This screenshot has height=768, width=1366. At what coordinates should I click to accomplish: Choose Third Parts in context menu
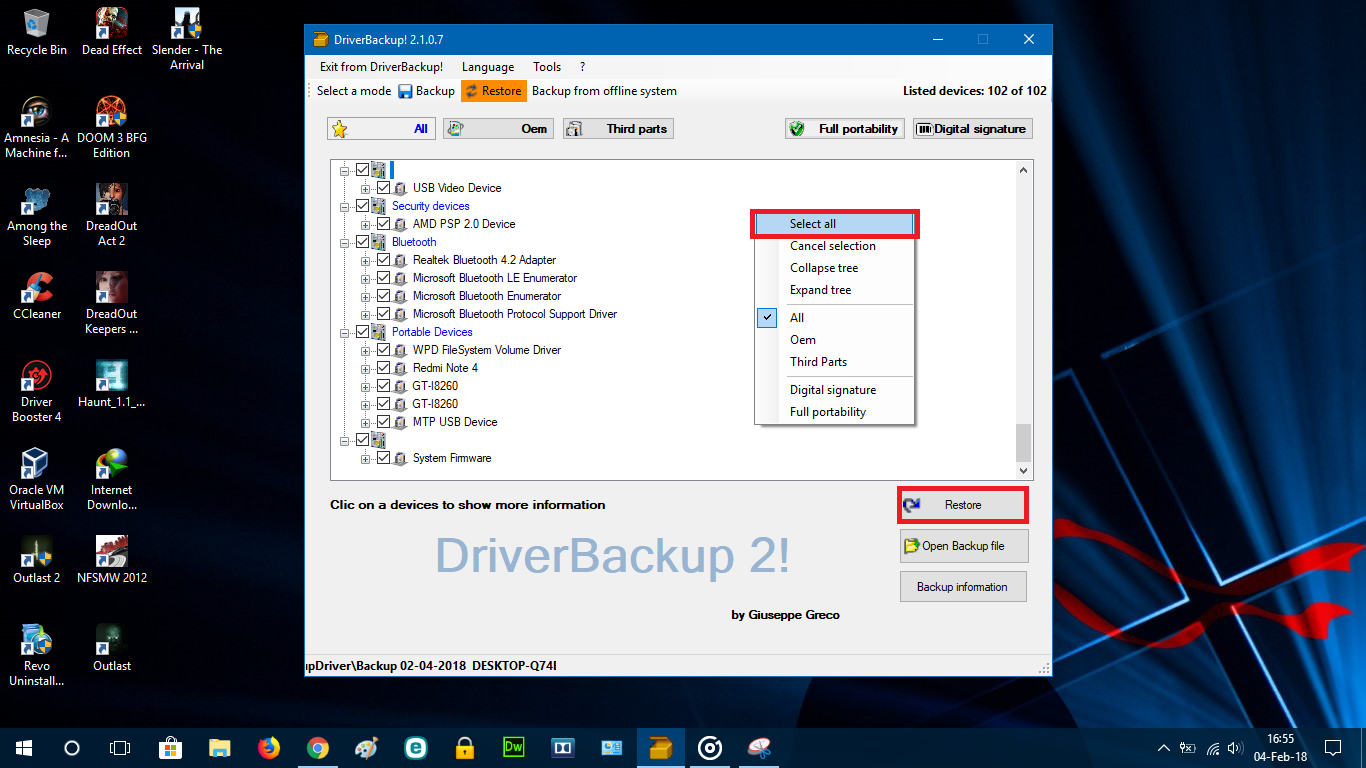(835, 362)
